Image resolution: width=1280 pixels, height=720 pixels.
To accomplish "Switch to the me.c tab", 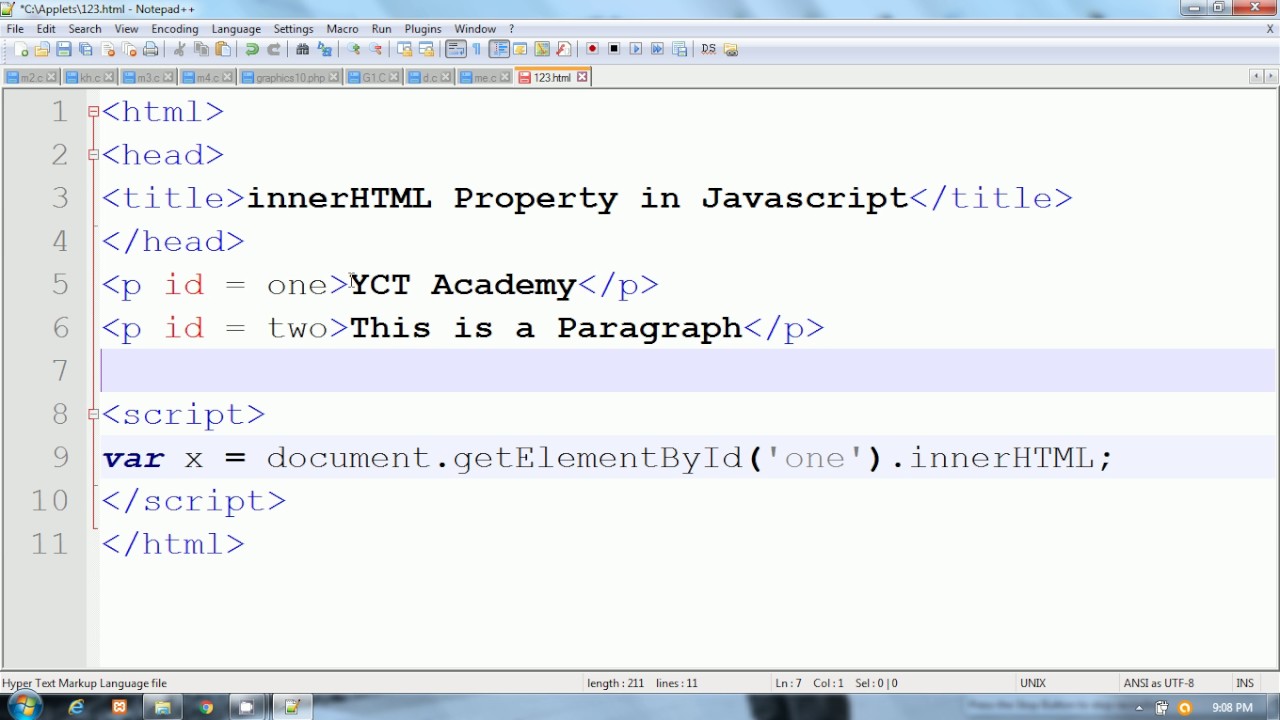I will [485, 77].
